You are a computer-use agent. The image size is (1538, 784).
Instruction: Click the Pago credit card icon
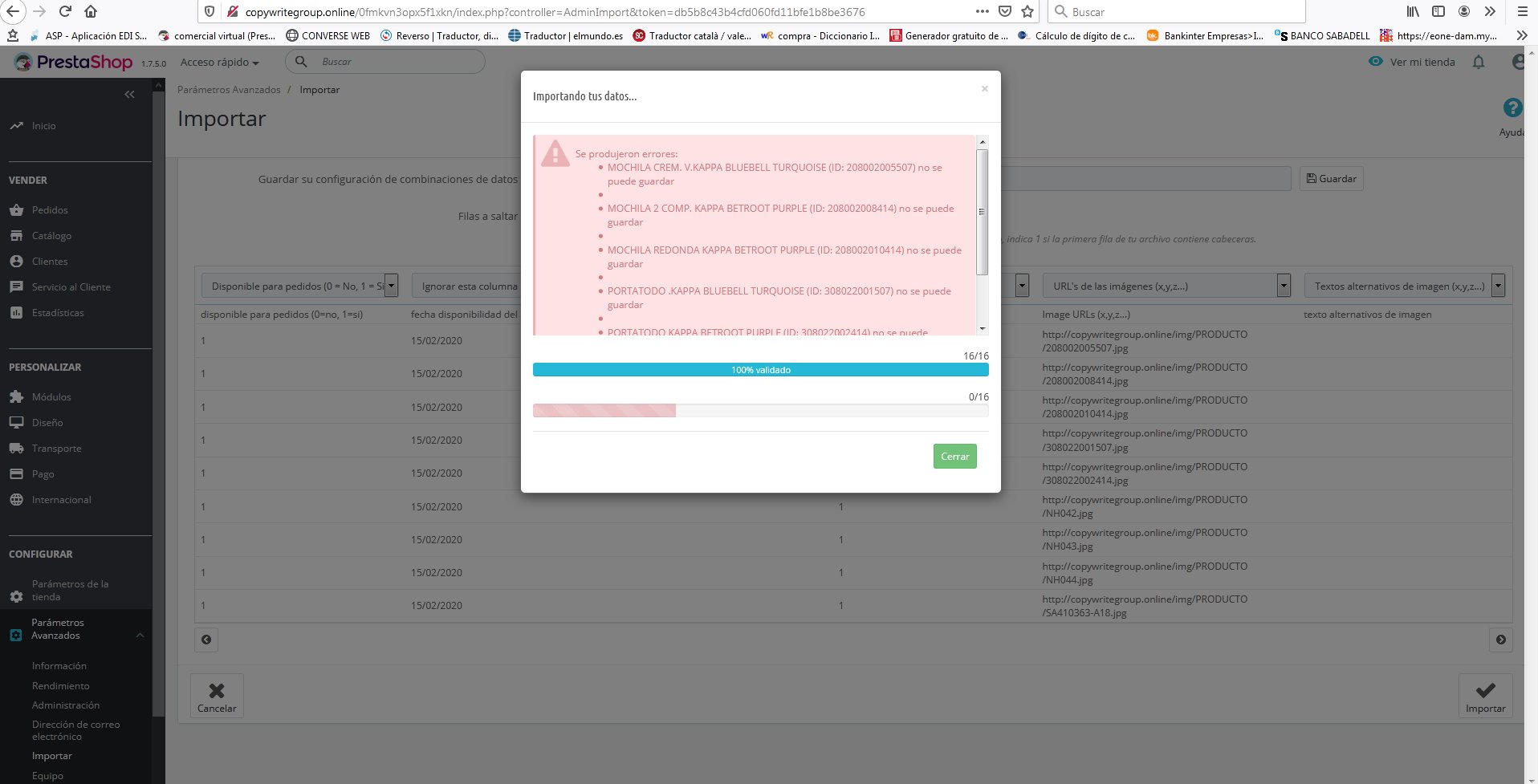click(16, 474)
